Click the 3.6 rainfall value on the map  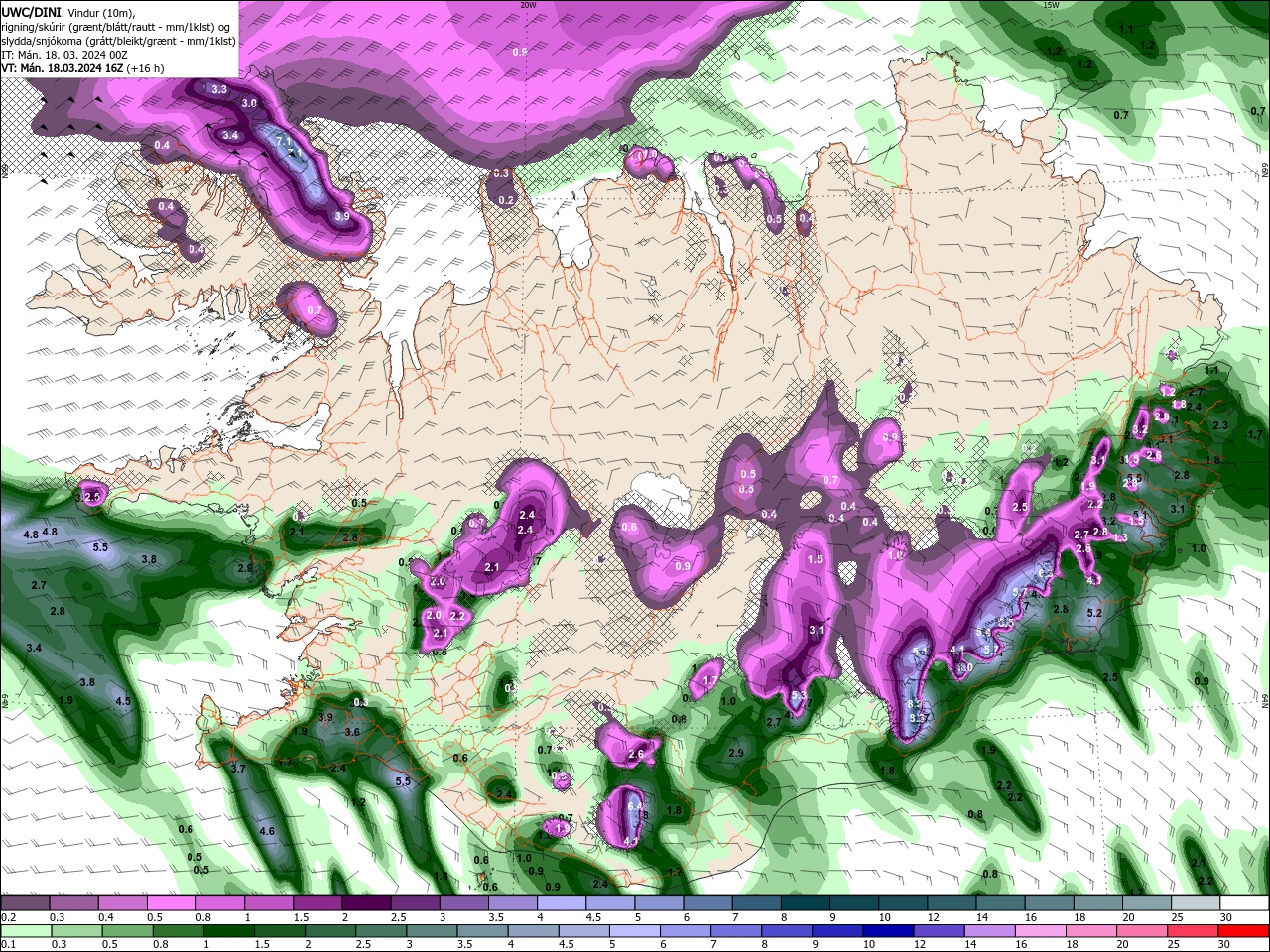[x=352, y=732]
